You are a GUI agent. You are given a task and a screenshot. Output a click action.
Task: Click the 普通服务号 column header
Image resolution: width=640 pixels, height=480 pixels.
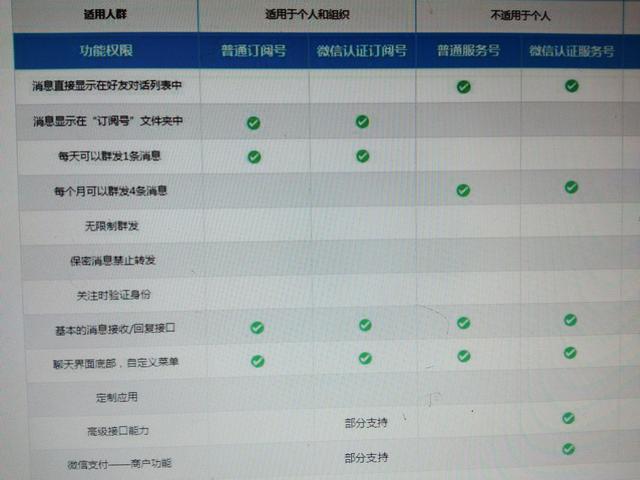point(468,51)
